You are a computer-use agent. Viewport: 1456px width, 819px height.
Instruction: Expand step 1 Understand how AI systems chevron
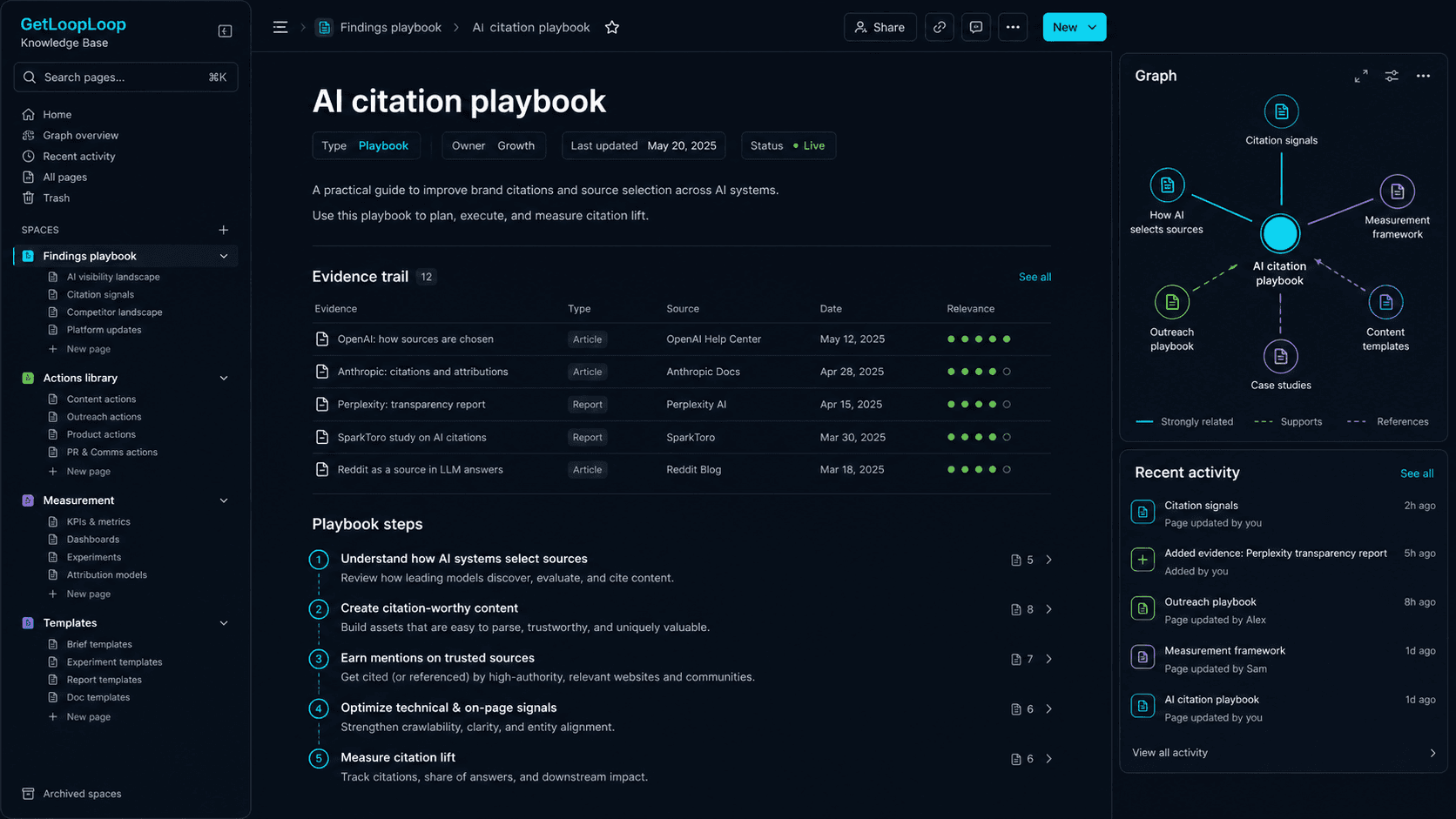click(1048, 560)
